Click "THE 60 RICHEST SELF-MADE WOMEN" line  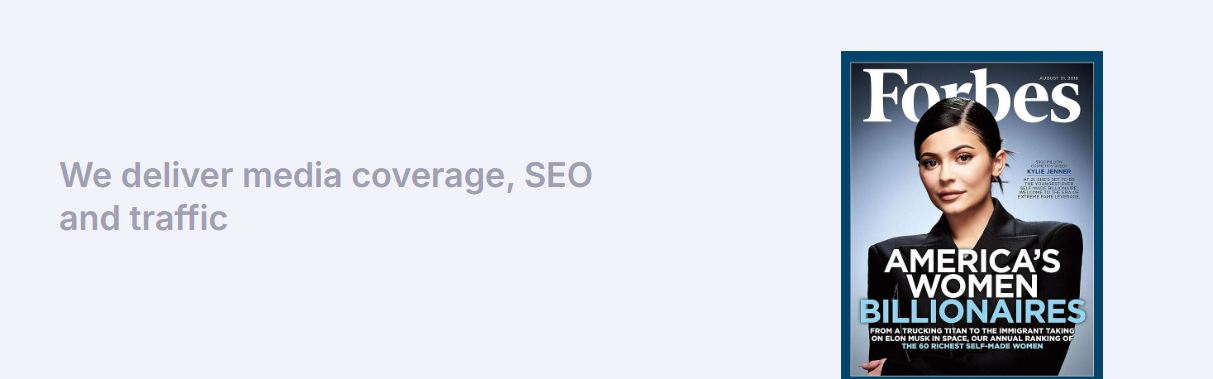972,347
